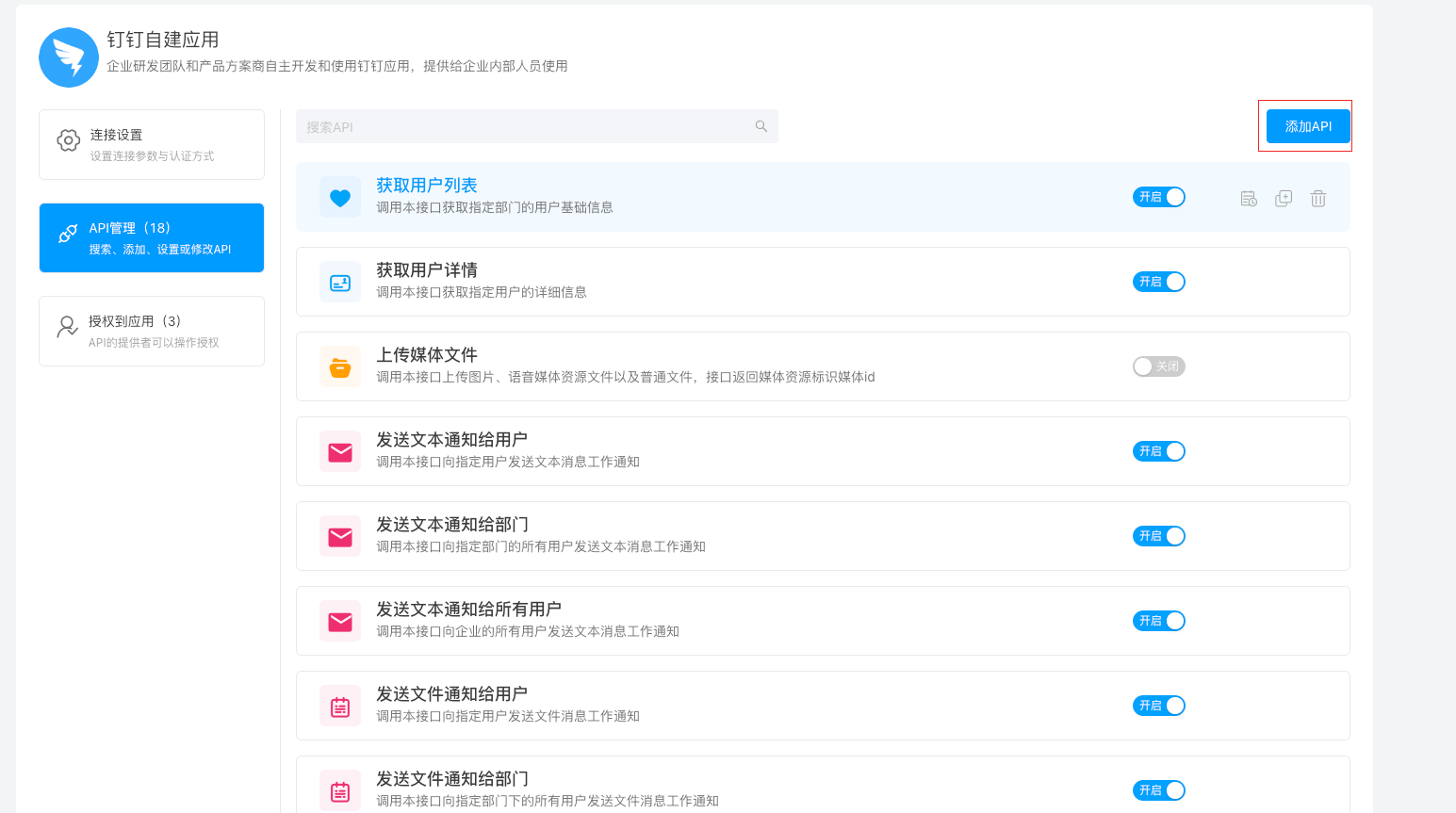Click the DingTalk app logo
Screen dimensions: 1456x813
pyautogui.click(x=69, y=57)
